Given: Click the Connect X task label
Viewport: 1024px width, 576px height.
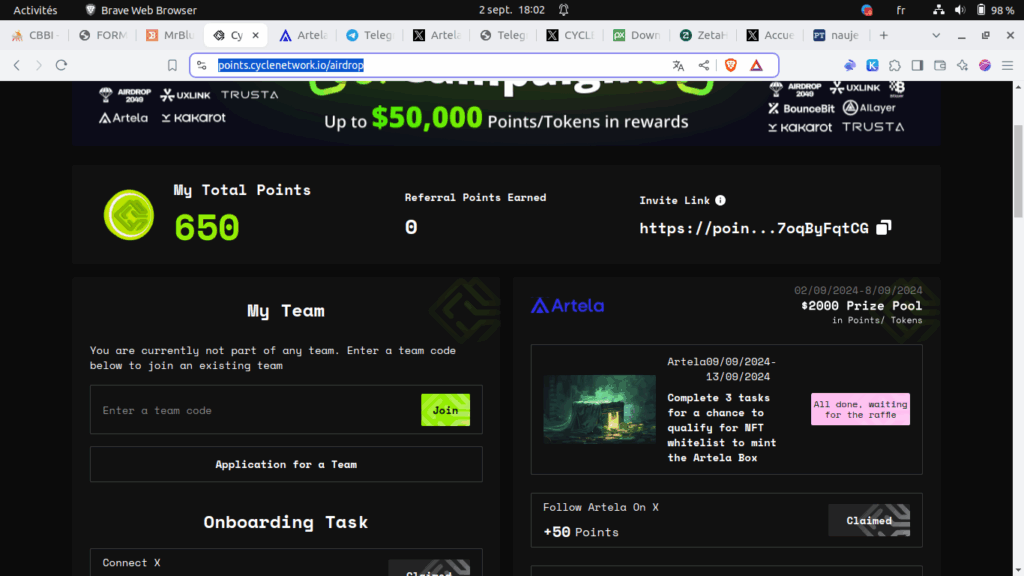Looking at the screenshot, I should pos(131,563).
